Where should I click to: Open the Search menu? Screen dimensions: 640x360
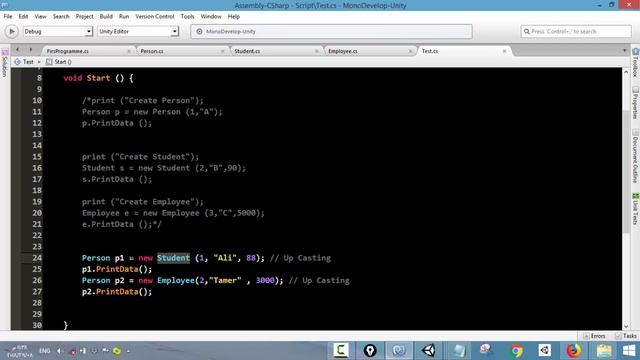coord(61,16)
